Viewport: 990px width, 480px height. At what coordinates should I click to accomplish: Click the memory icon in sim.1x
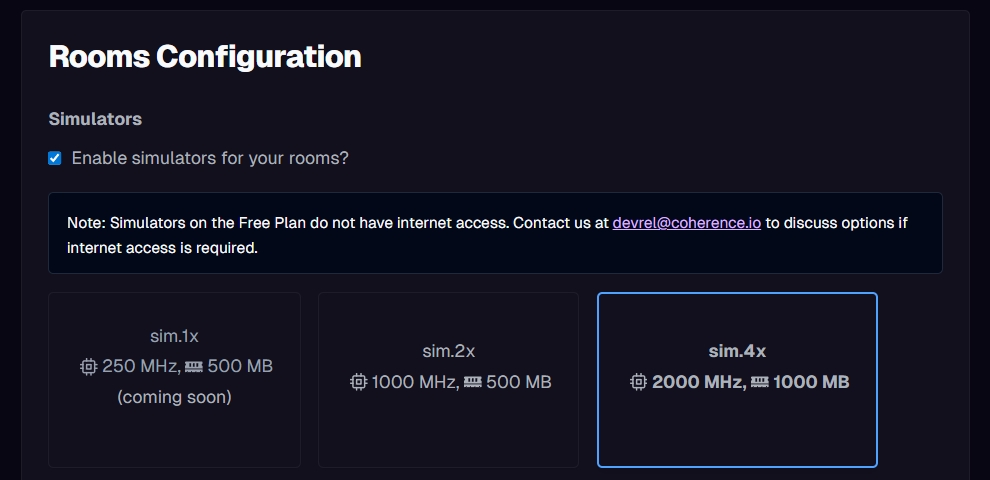pos(194,367)
